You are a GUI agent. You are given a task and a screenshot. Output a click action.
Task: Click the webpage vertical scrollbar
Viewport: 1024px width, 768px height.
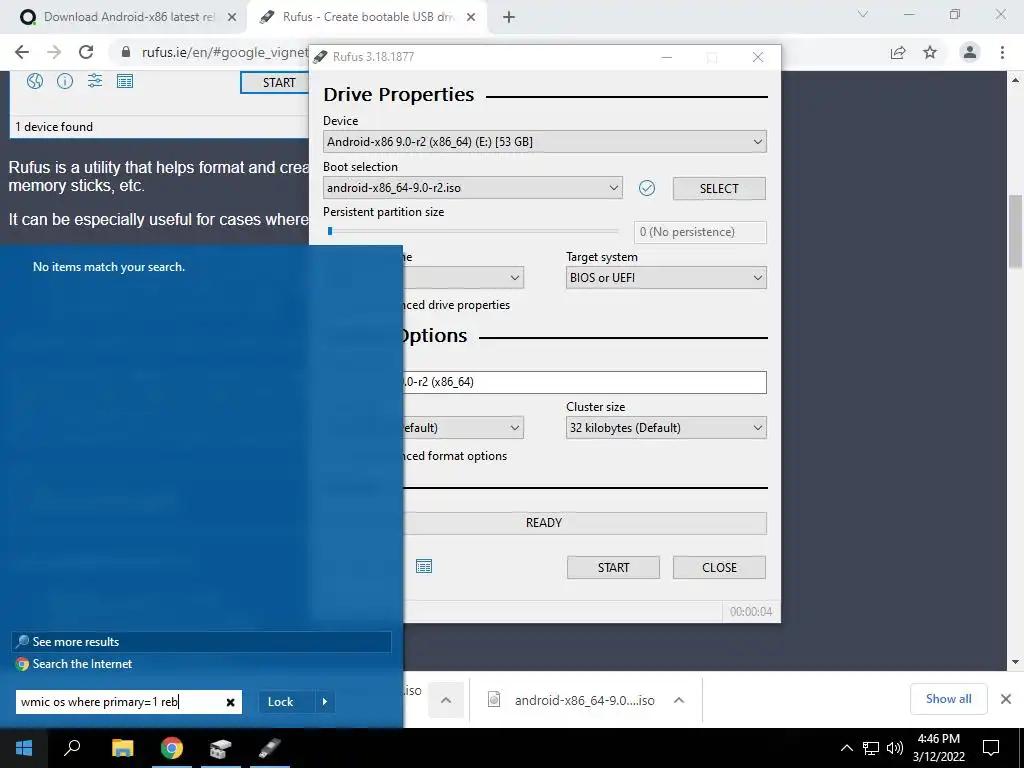pos(1015,232)
